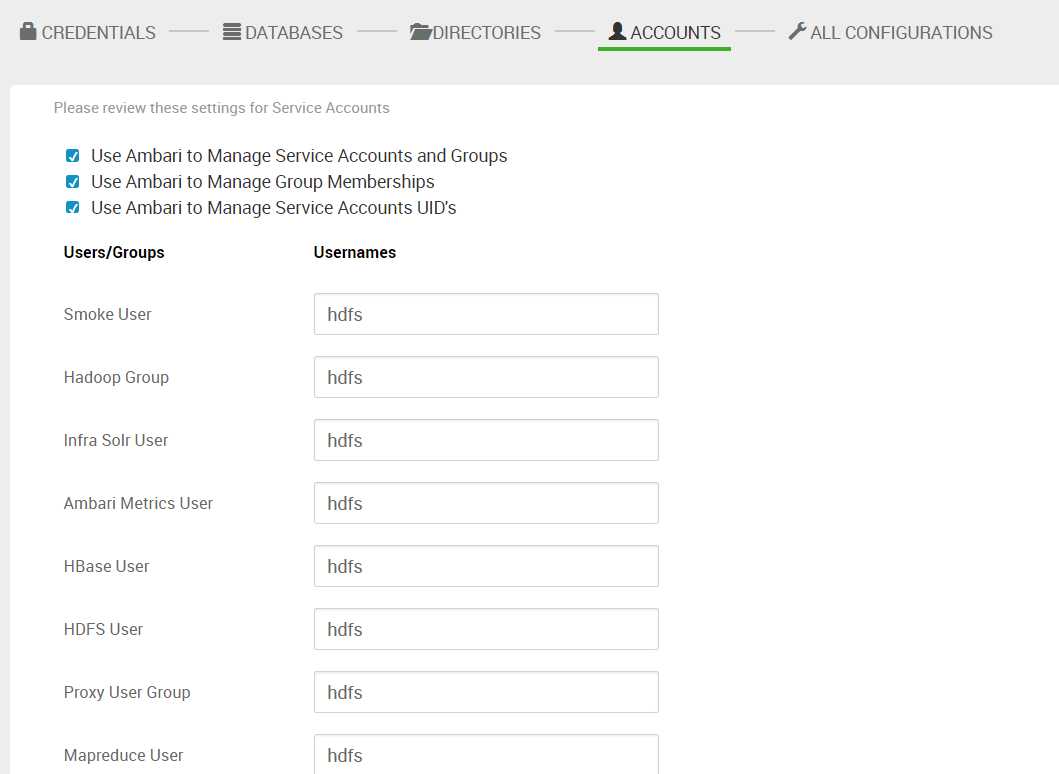1059x774 pixels.
Task: Click the 'Smoke User' label
Action: pos(107,314)
